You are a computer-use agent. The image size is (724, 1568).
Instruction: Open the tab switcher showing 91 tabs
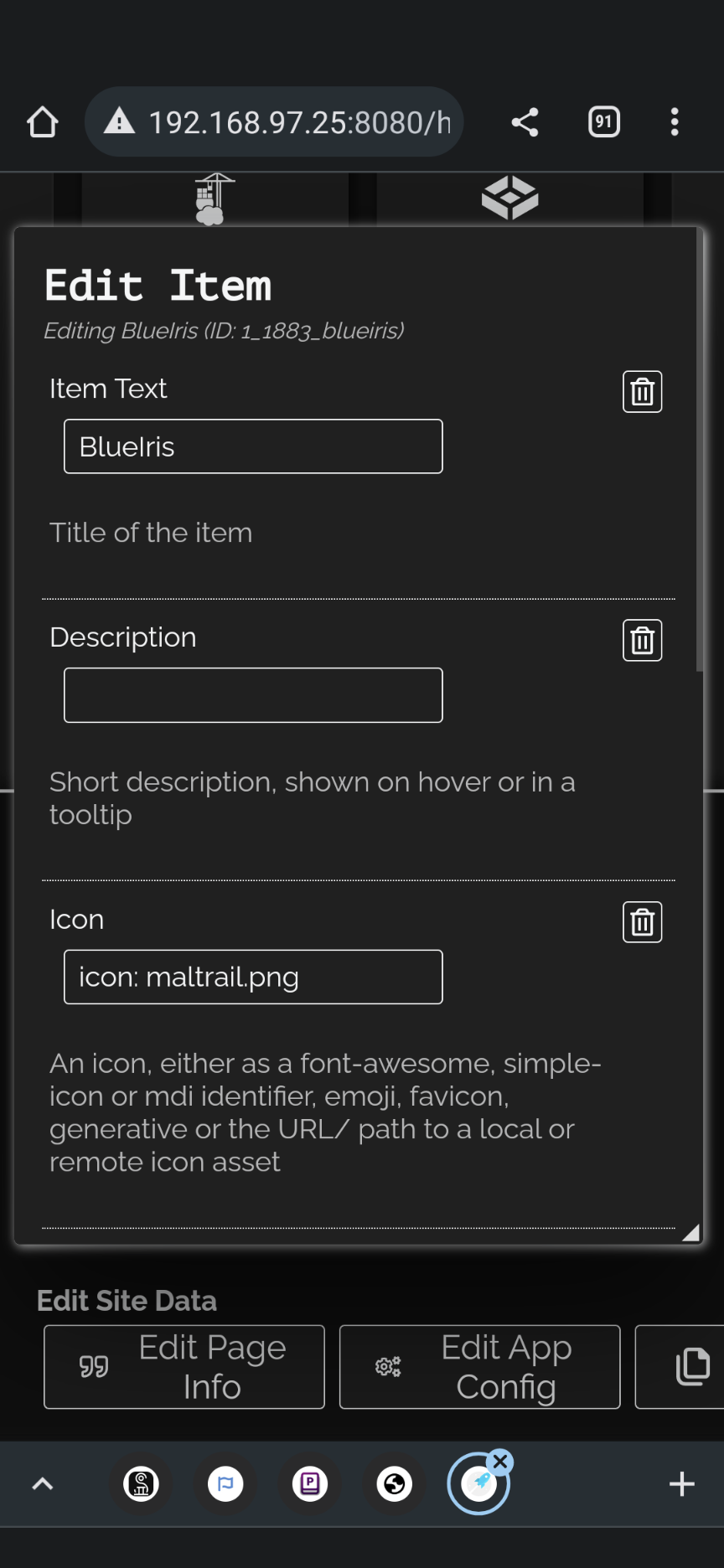(x=602, y=121)
